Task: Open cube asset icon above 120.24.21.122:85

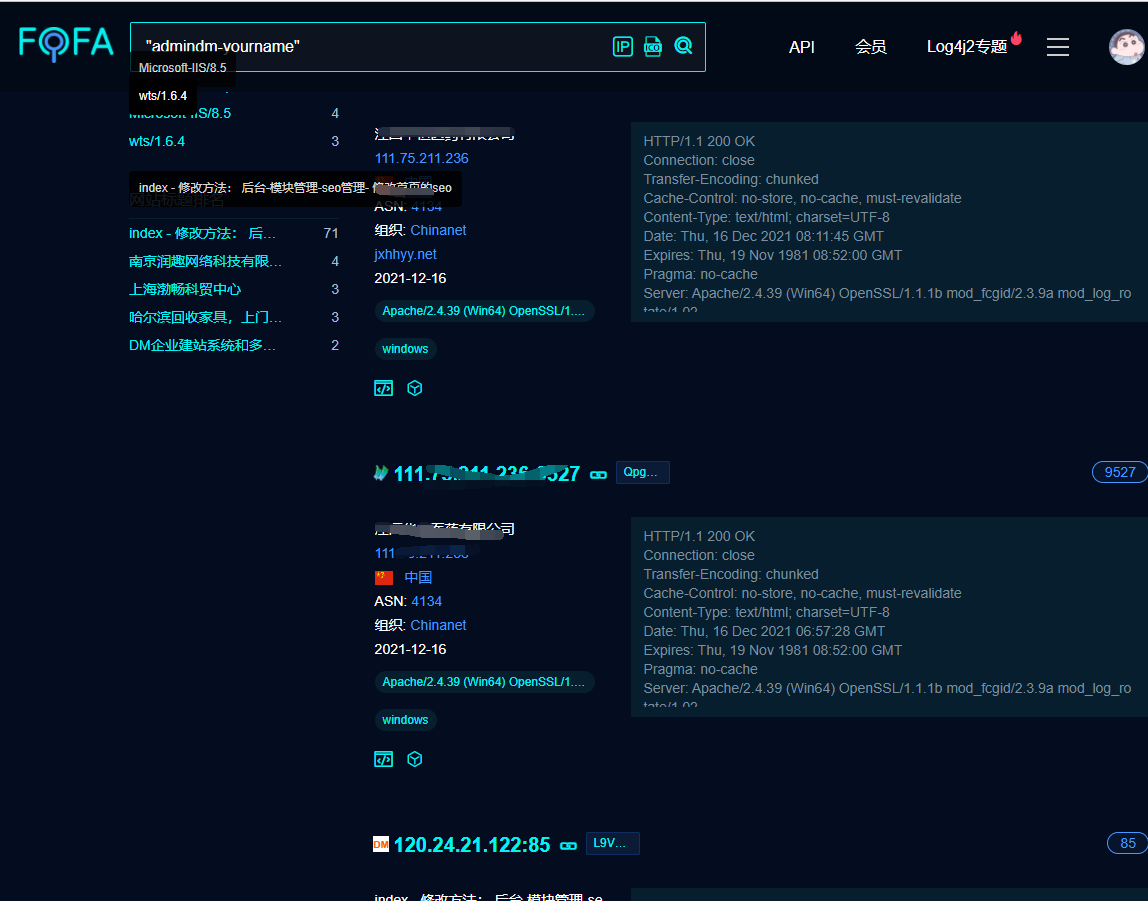Action: coord(414,759)
